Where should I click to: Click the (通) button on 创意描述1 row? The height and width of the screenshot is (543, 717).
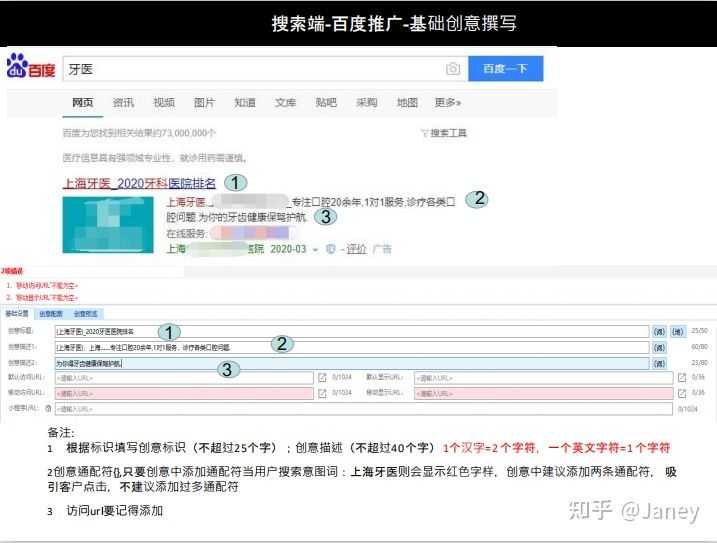[659, 348]
